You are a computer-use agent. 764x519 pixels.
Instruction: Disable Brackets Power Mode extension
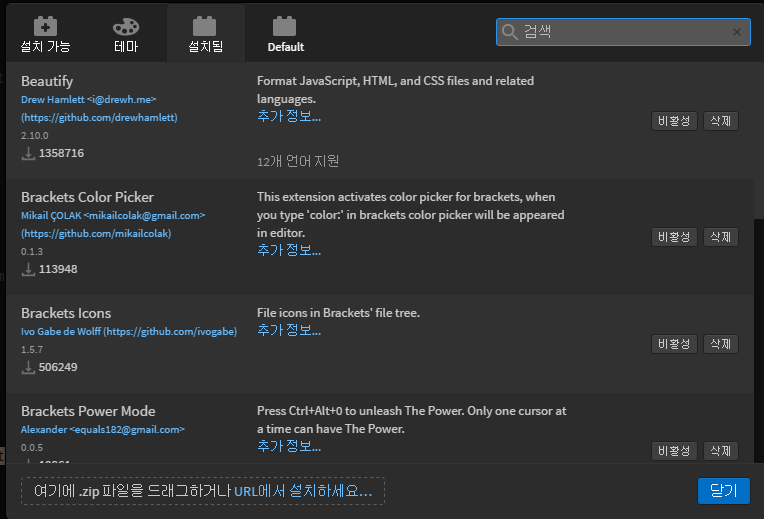(674, 451)
